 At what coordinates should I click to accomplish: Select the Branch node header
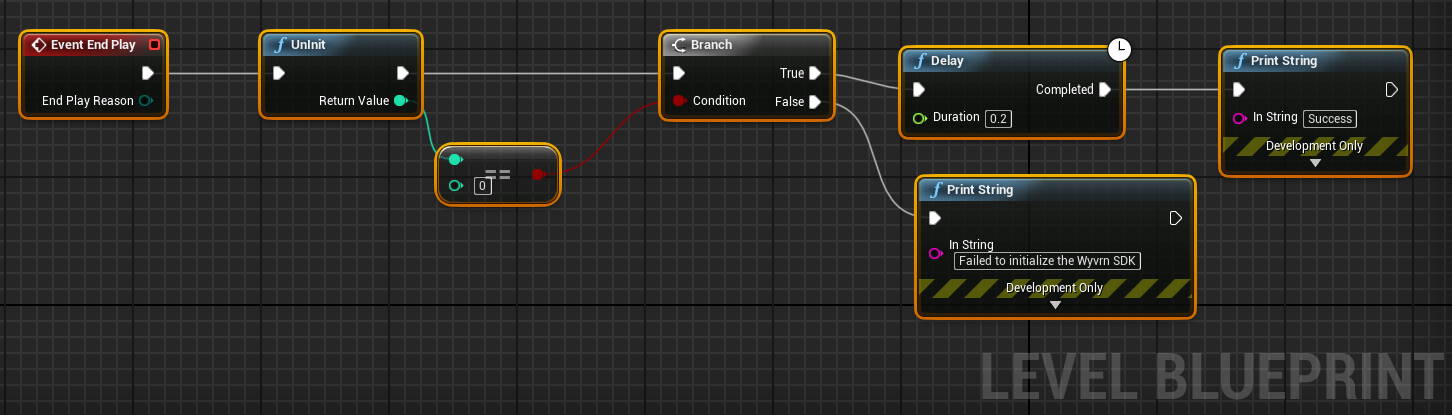point(745,45)
